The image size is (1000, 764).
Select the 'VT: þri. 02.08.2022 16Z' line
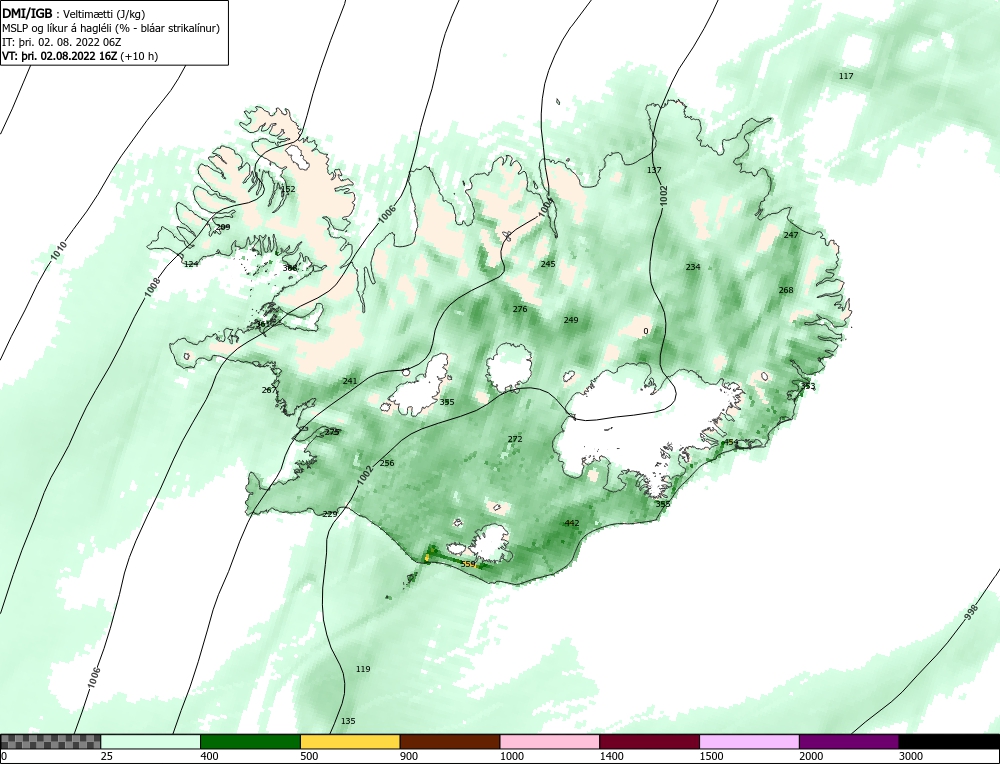tap(59, 56)
